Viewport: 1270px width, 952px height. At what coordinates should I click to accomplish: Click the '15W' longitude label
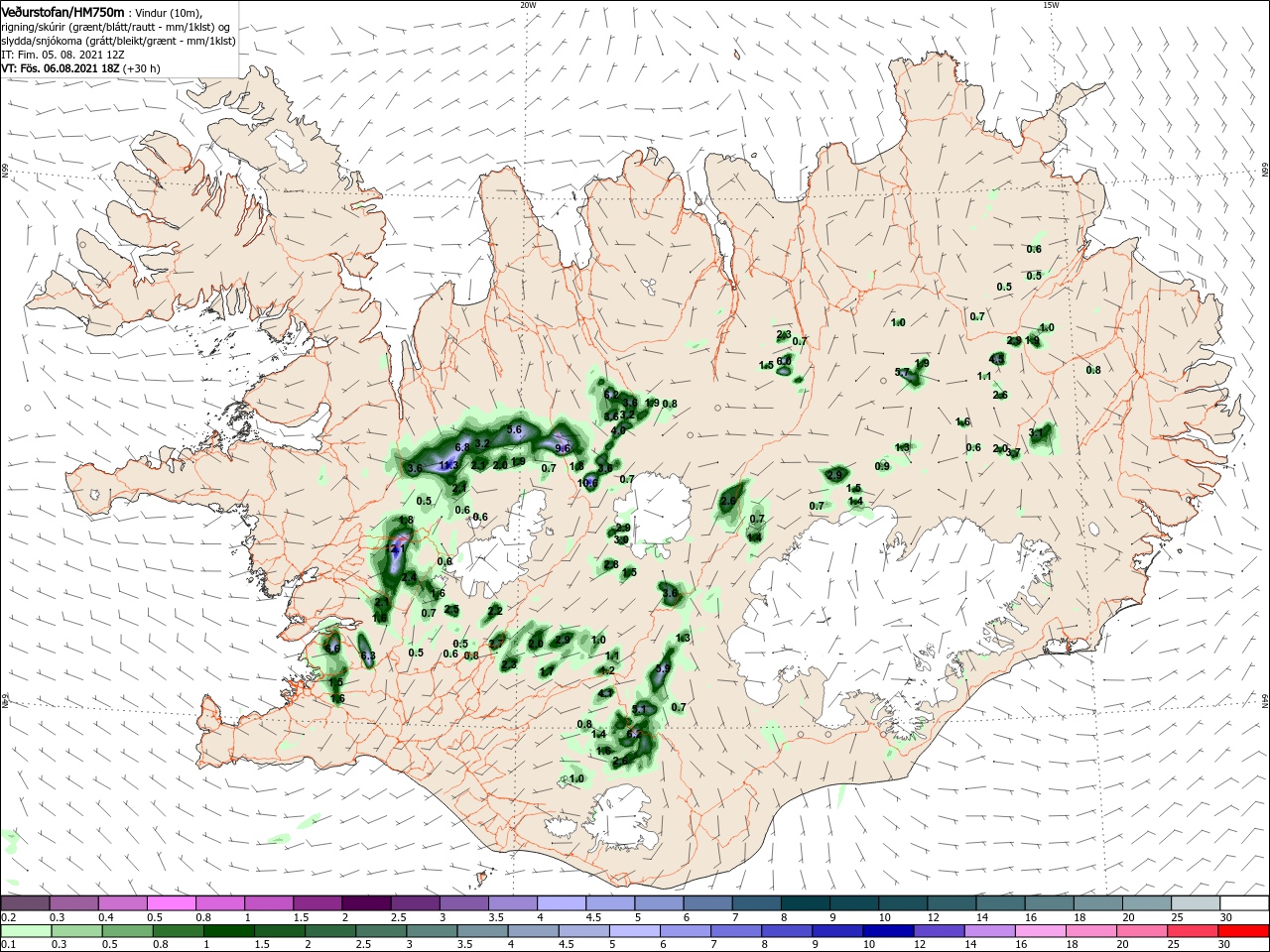[x=1051, y=5]
